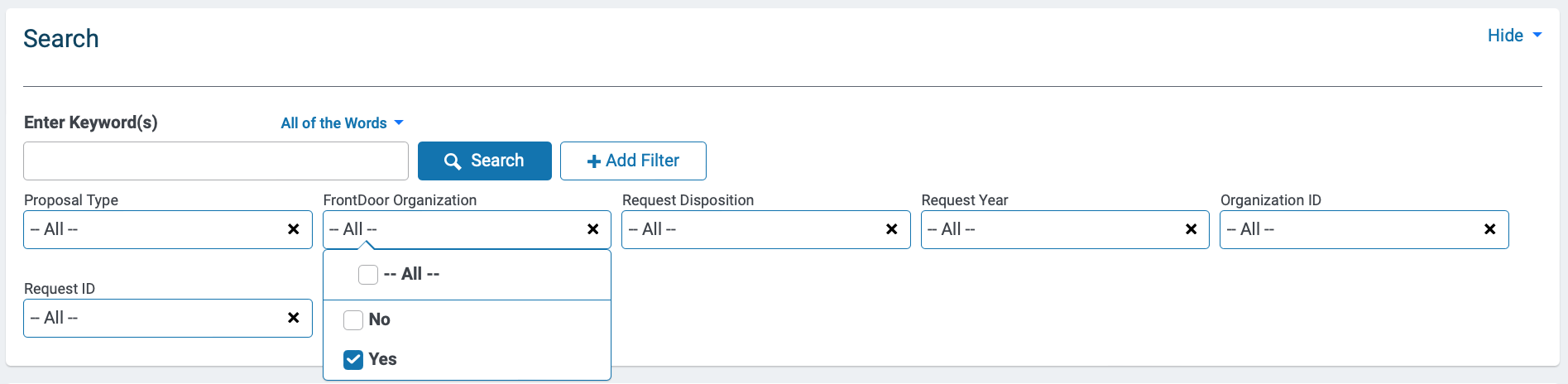The width and height of the screenshot is (1568, 384).
Task: Focus the Enter Keyword(s) text field
Action: click(216, 161)
